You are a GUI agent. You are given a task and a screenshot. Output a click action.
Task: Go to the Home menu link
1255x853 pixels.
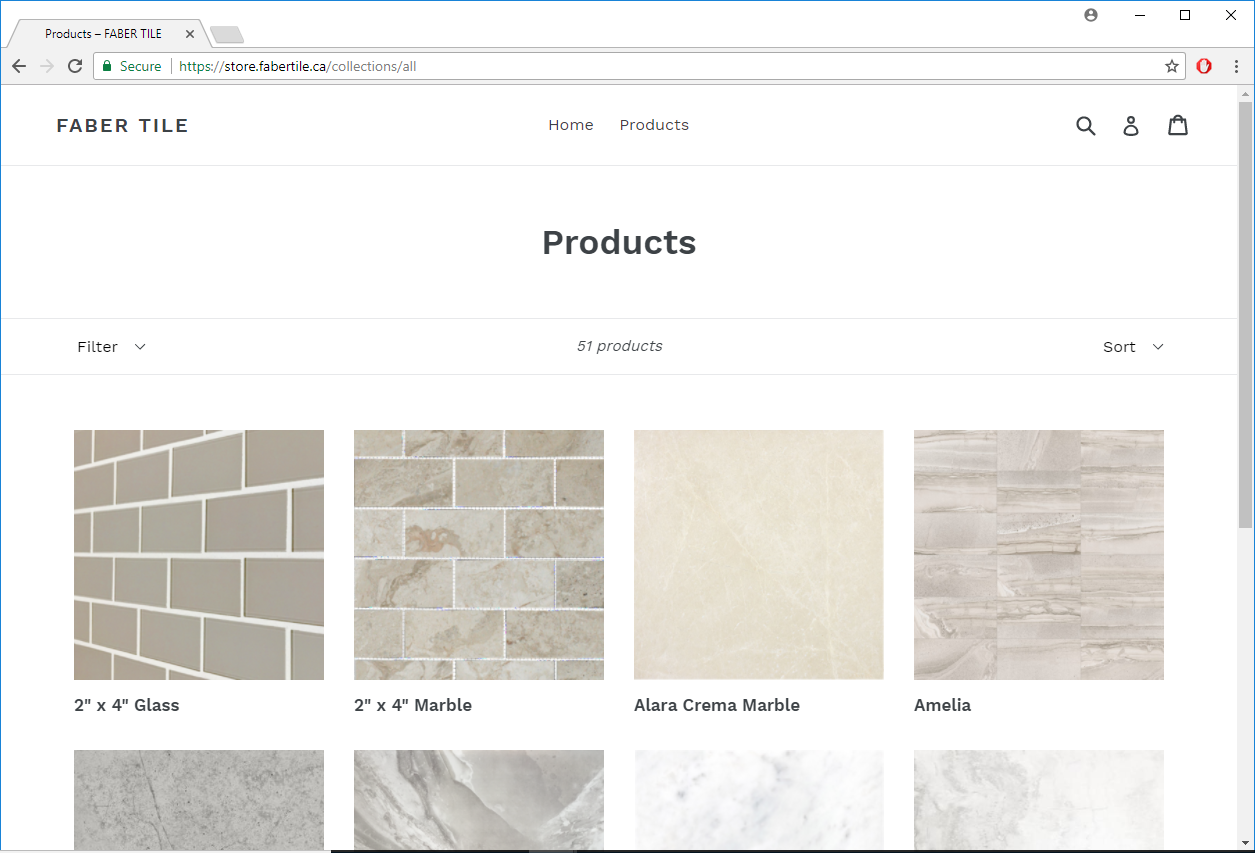coord(571,125)
